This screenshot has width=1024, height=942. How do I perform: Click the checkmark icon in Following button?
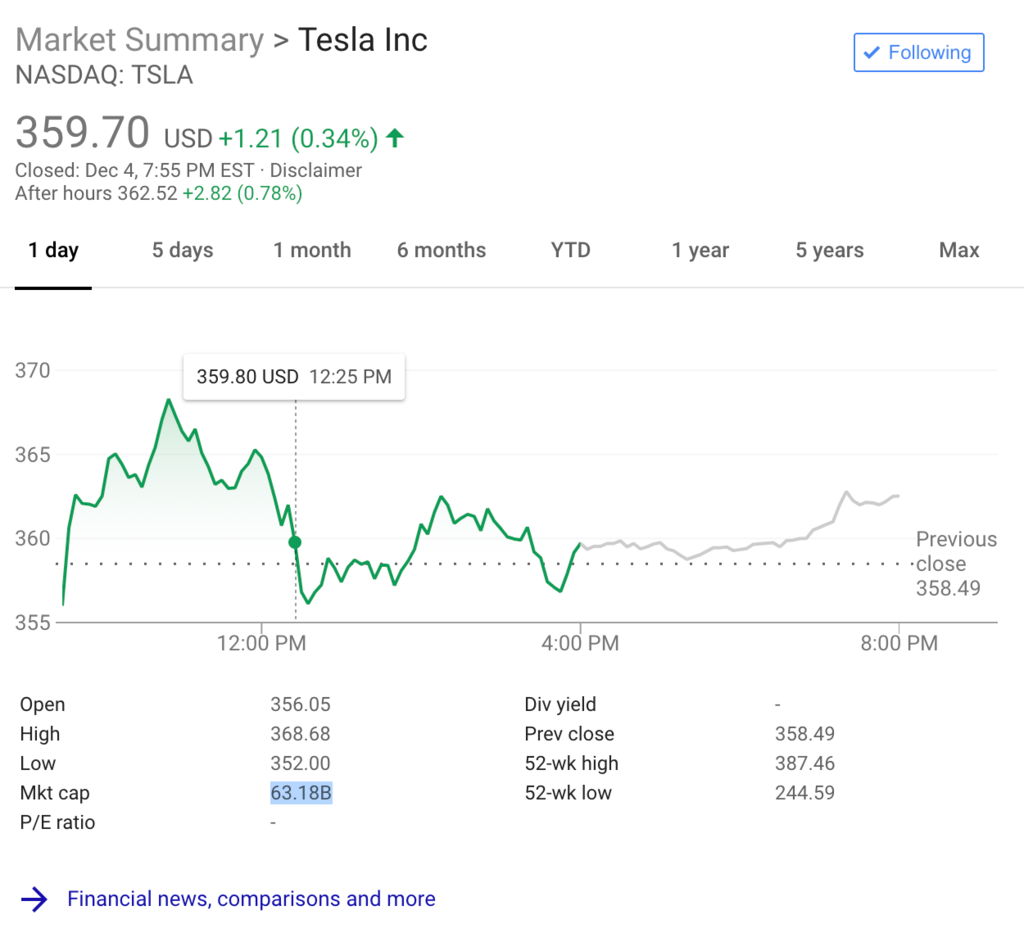click(872, 52)
